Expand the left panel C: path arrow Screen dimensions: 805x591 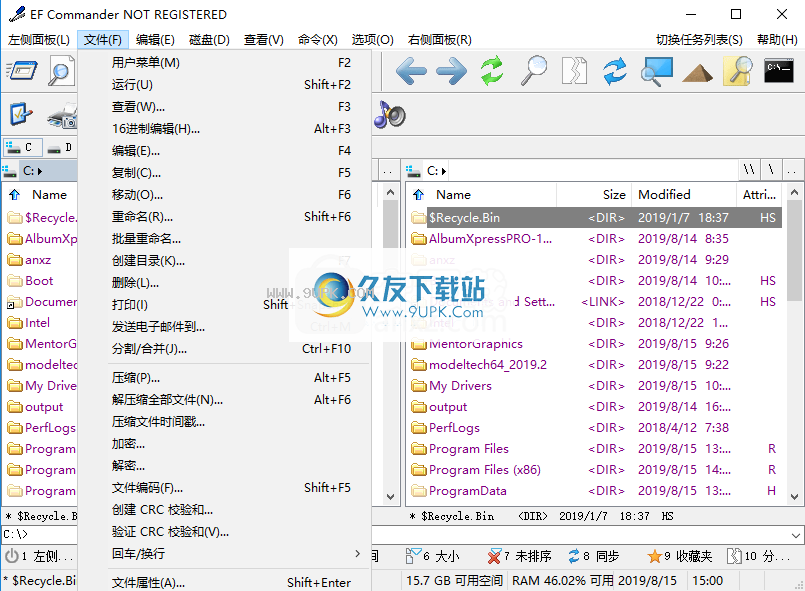[40, 171]
